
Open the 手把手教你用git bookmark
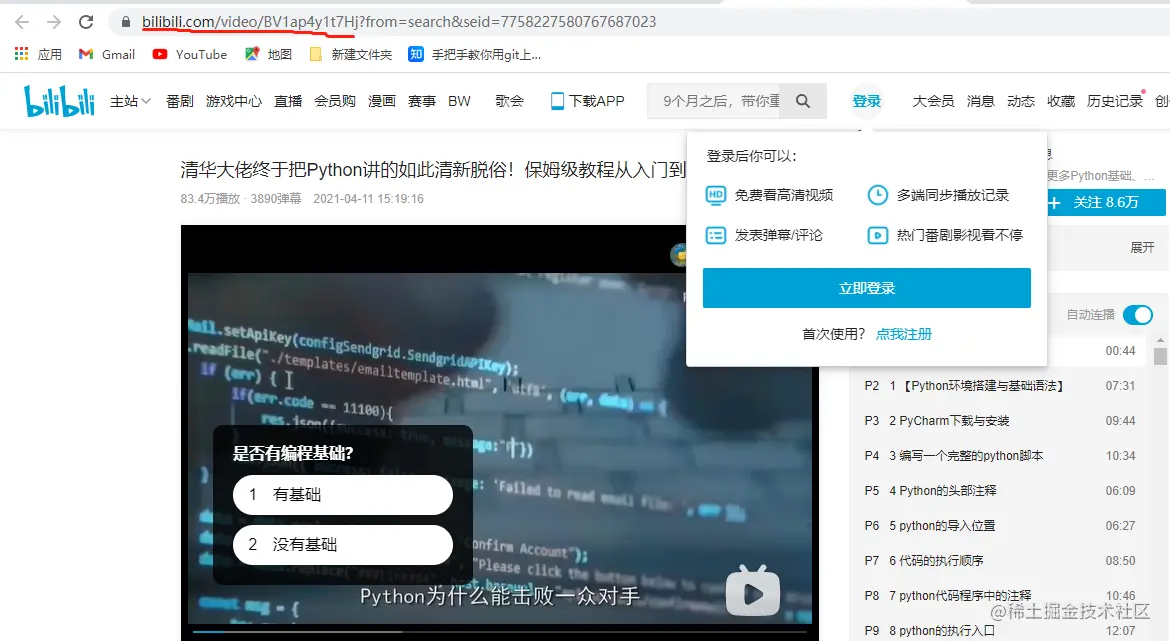tap(475, 54)
